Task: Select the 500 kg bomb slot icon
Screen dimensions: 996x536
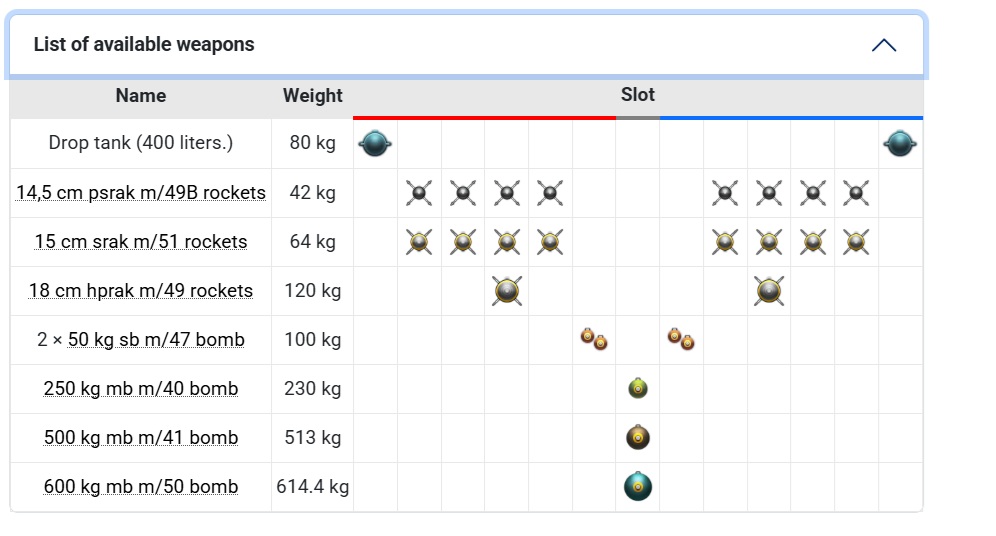Action: 638,437
